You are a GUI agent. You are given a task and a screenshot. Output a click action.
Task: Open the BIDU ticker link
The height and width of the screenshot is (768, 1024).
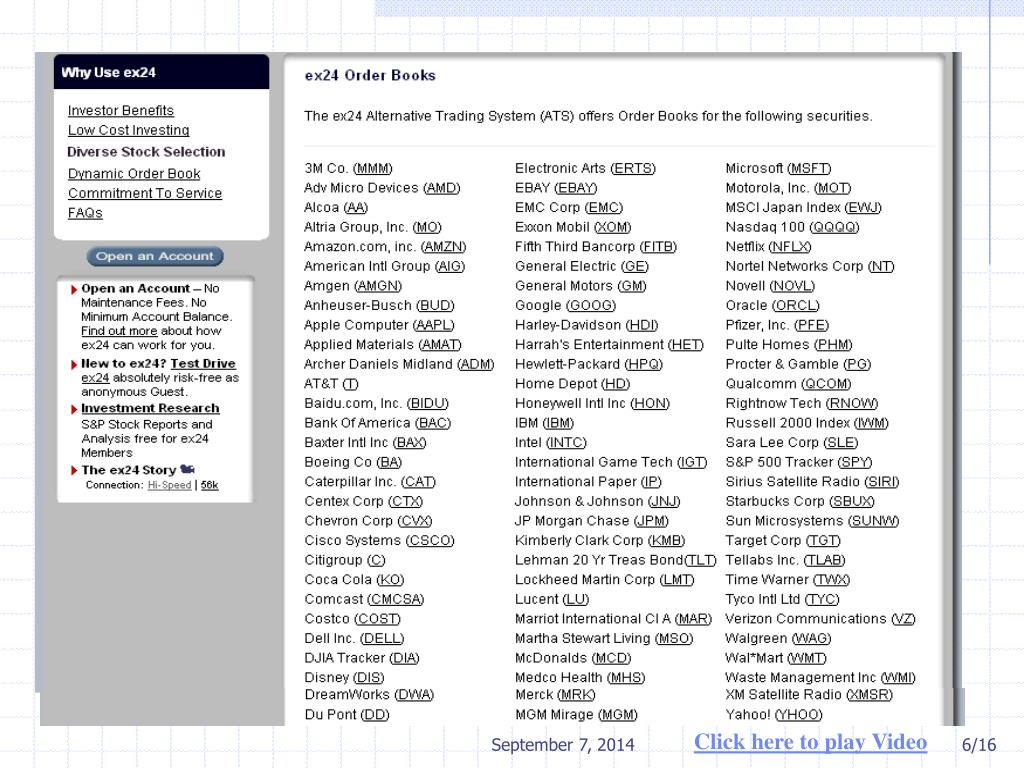tap(428, 404)
